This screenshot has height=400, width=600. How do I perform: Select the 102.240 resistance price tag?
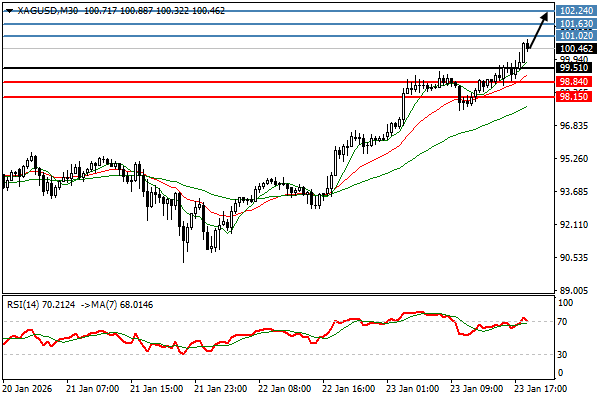coord(576,10)
